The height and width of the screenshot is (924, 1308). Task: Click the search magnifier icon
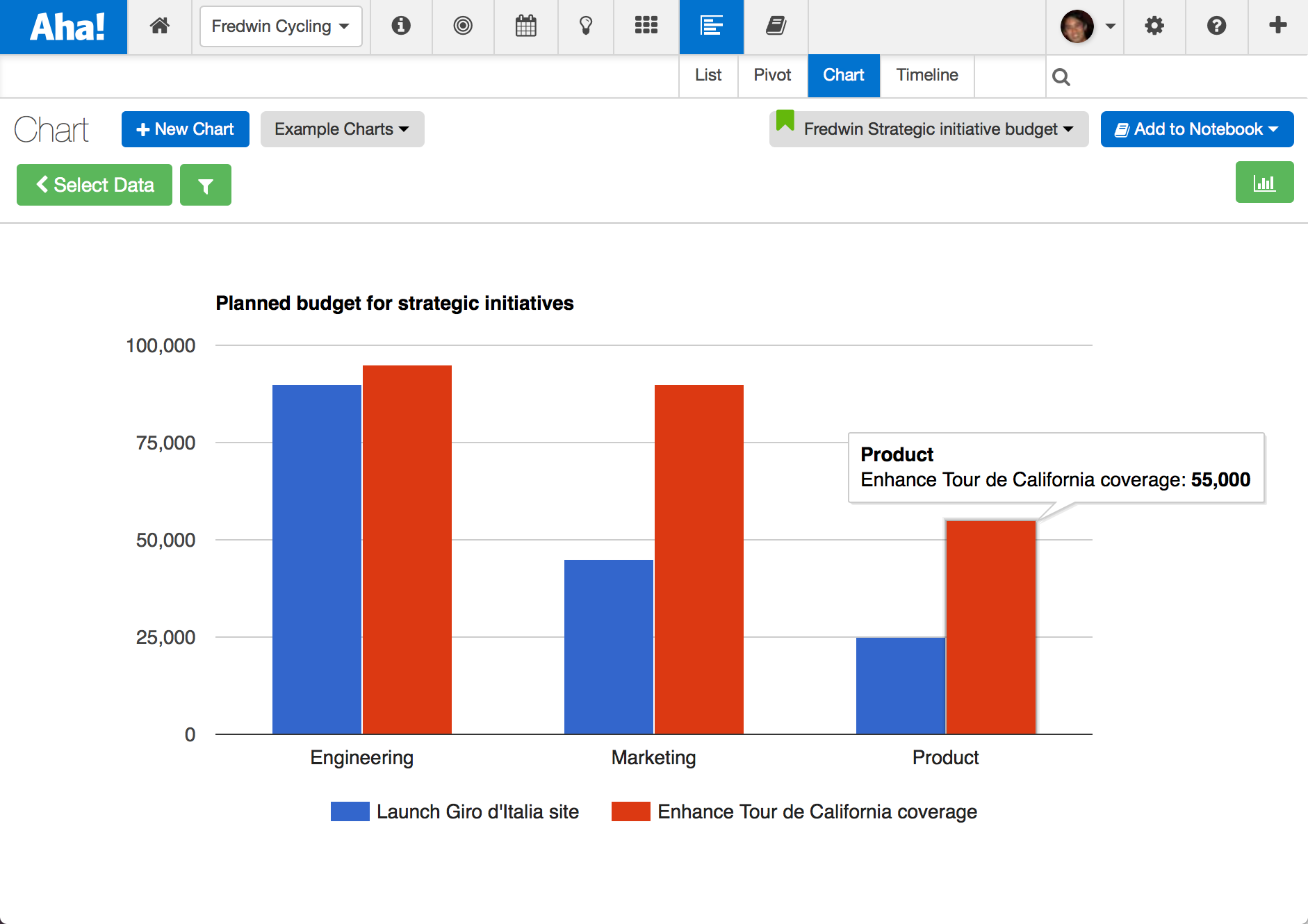[x=1061, y=76]
